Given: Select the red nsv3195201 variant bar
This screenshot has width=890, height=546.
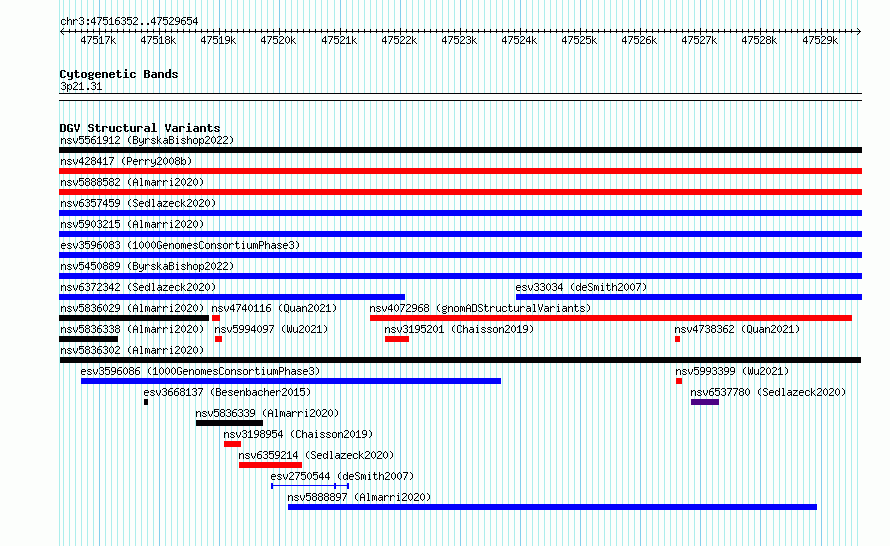Looking at the screenshot, I should (x=397, y=339).
